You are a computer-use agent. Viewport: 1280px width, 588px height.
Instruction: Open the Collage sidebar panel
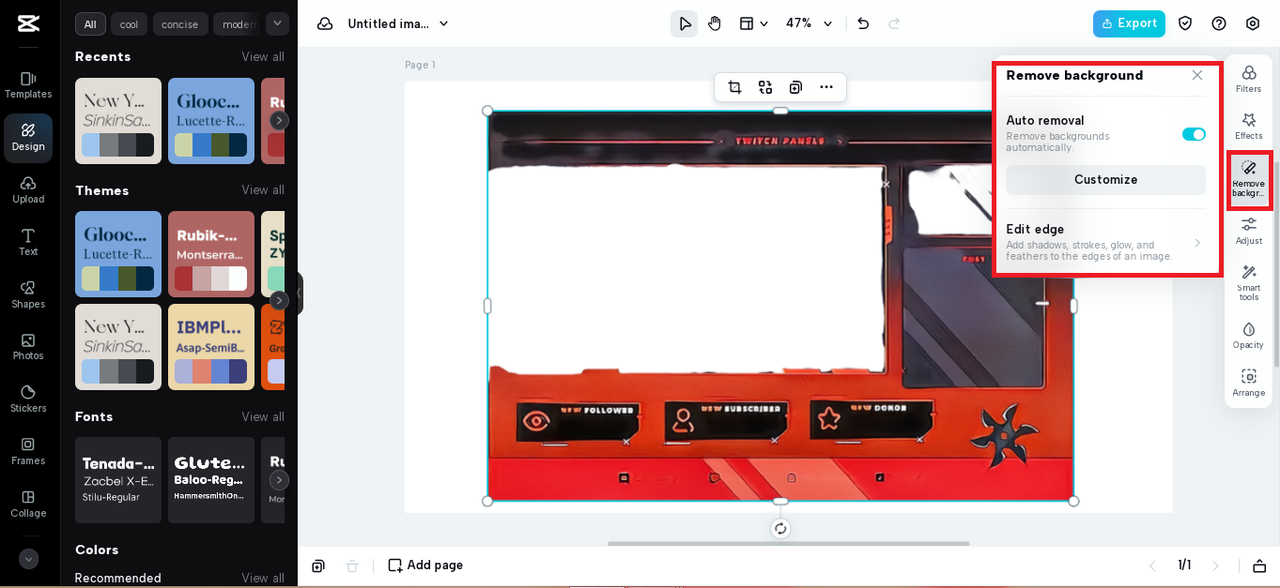pyautogui.click(x=28, y=504)
